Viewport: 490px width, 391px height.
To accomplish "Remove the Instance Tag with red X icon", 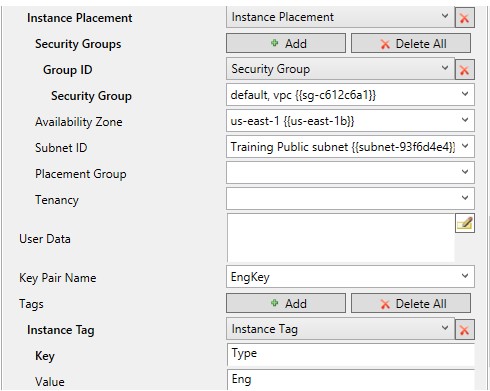I will coord(464,330).
